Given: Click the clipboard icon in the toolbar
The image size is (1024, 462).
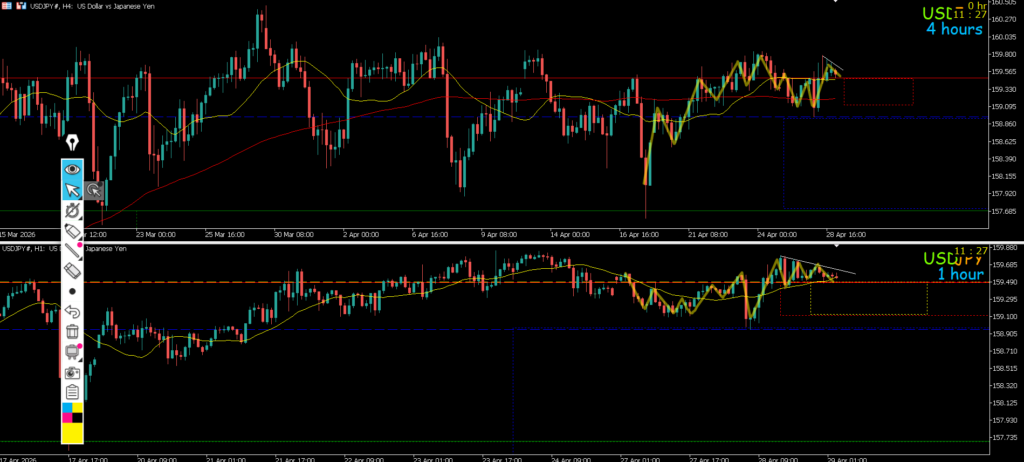Looking at the screenshot, I should pyautogui.click(x=72, y=391).
